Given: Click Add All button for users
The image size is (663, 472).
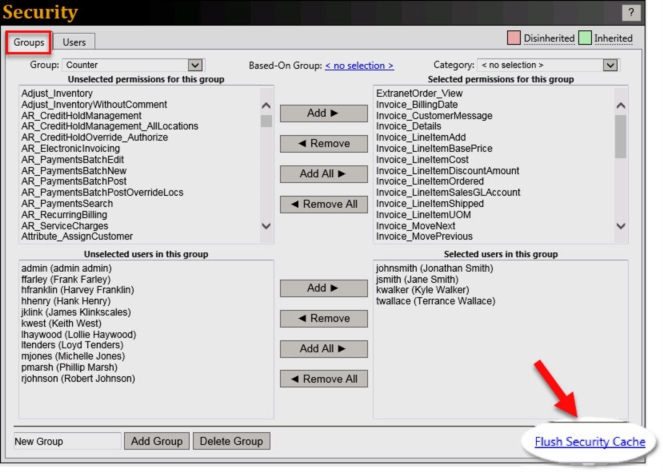Looking at the screenshot, I should pyautogui.click(x=316, y=349).
